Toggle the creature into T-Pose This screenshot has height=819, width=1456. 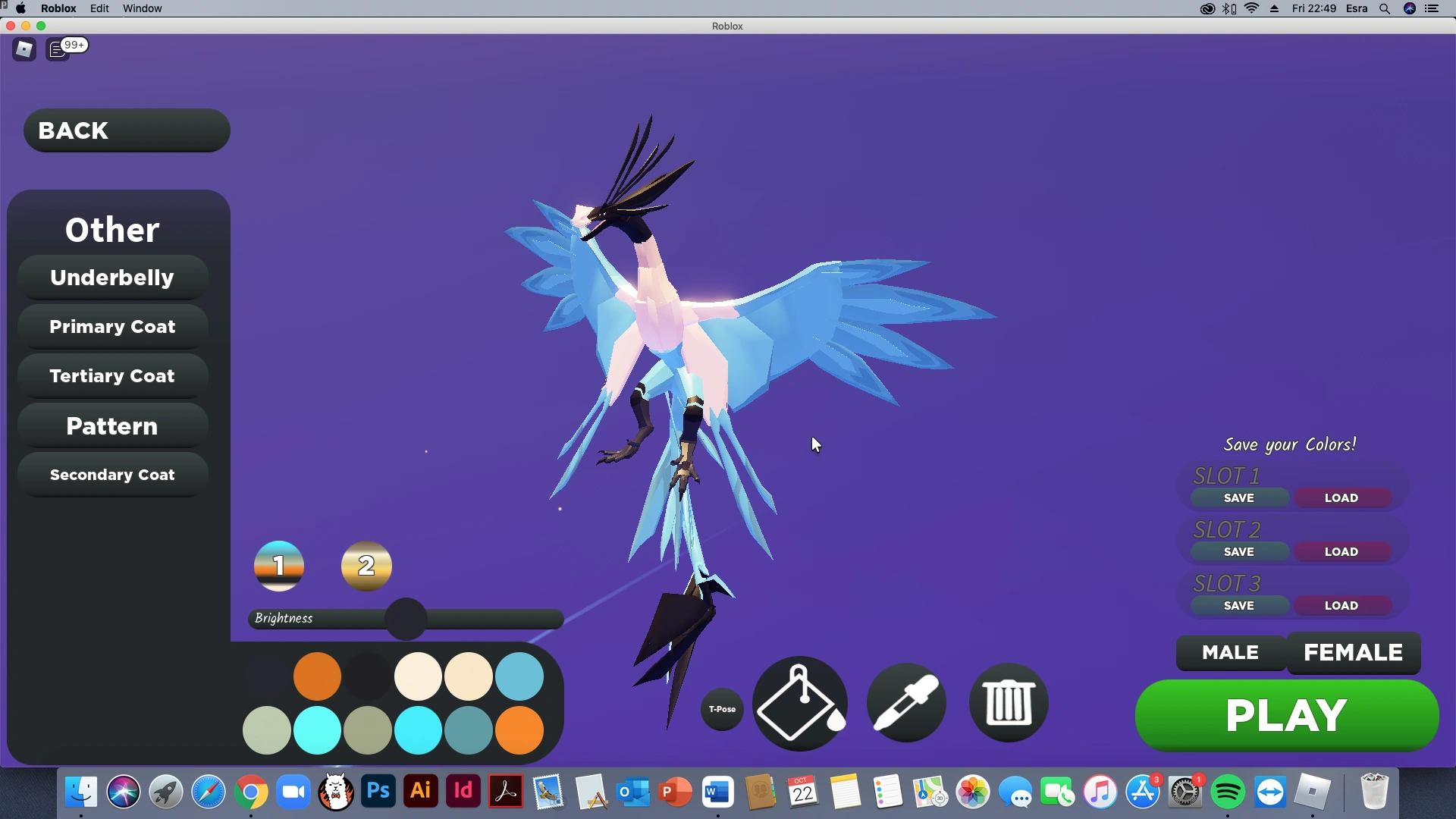tap(721, 710)
